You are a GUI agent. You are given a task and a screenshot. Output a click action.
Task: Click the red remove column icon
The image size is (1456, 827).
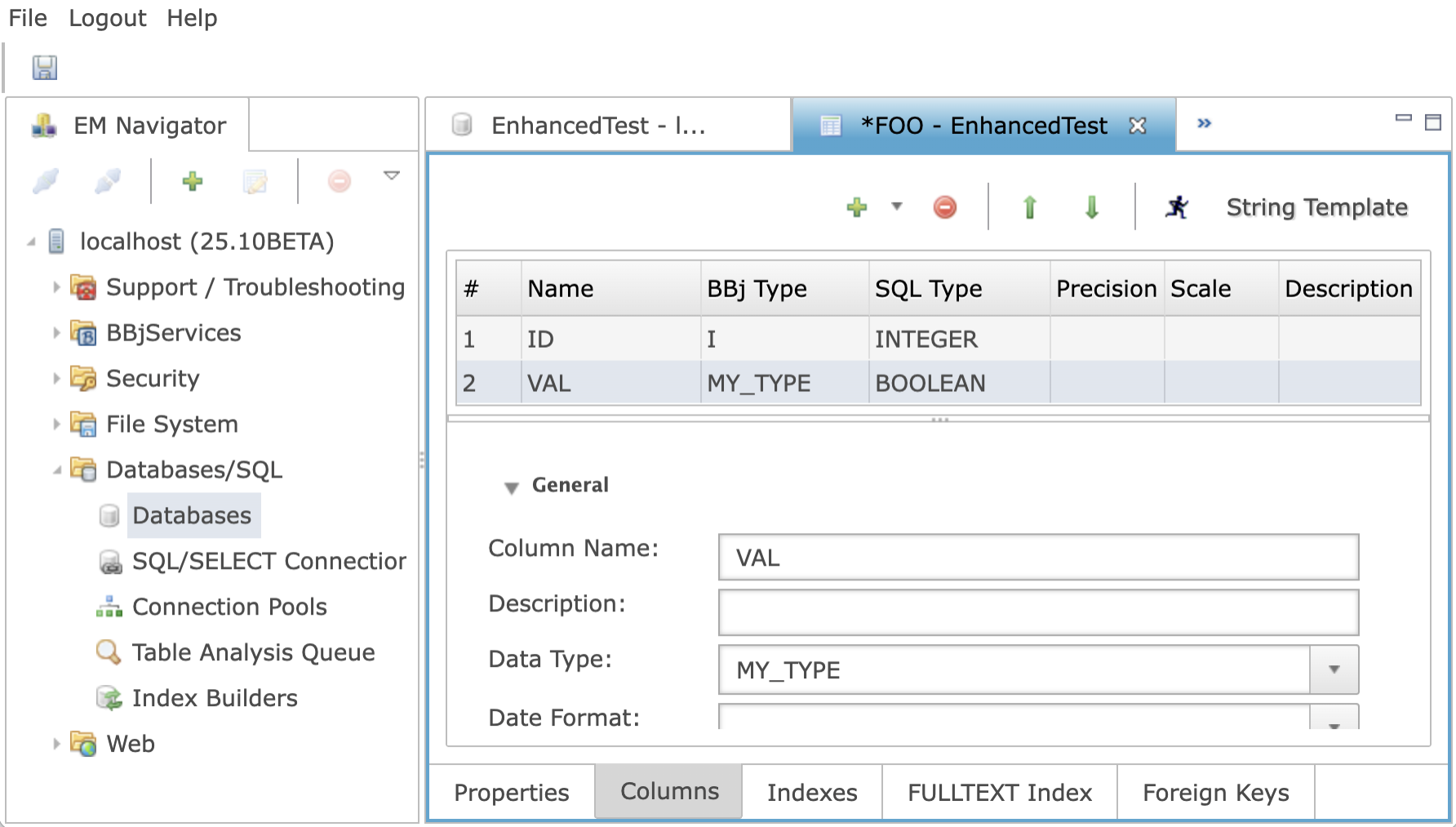[944, 207]
